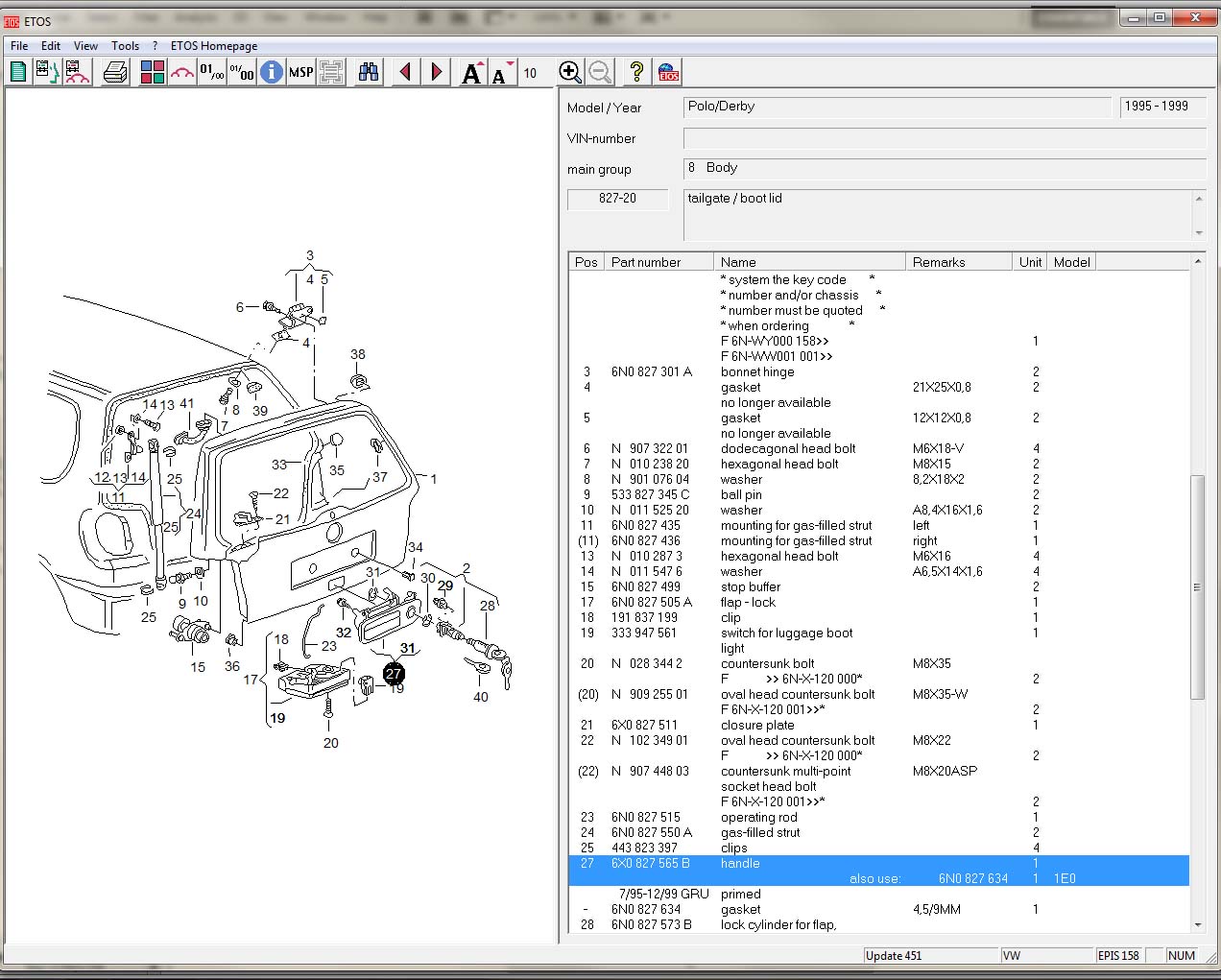Viewport: 1221px width, 980px height.
Task: Go to next page with right arrow
Action: click(437, 72)
